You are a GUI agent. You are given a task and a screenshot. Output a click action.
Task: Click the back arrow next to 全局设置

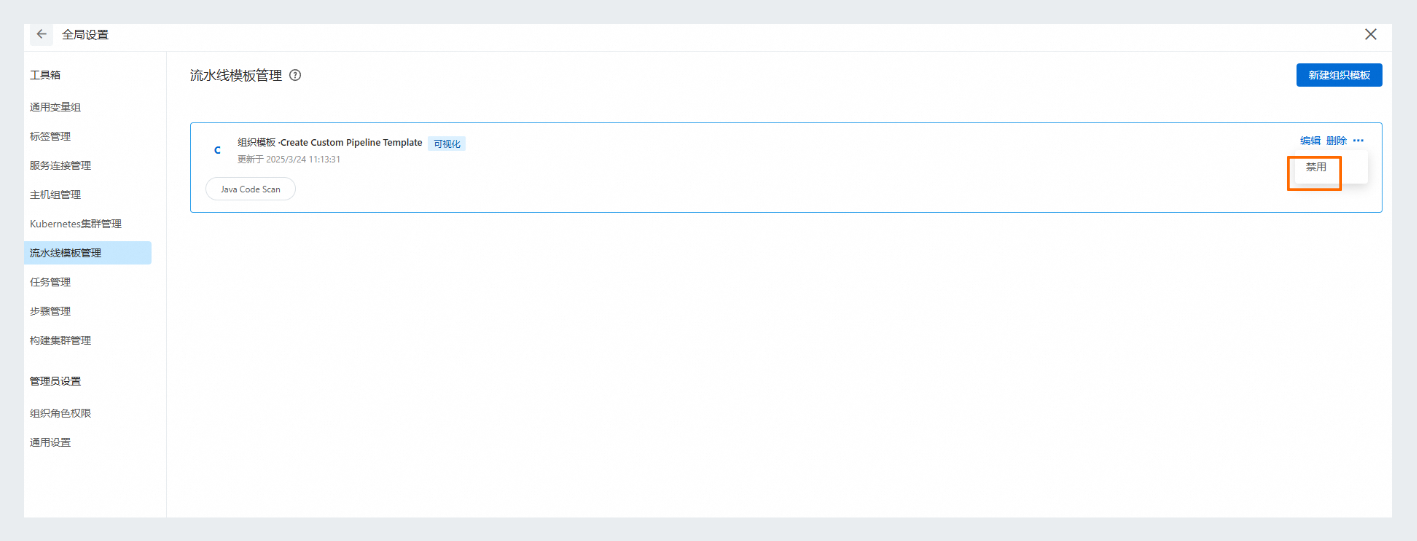click(41, 34)
